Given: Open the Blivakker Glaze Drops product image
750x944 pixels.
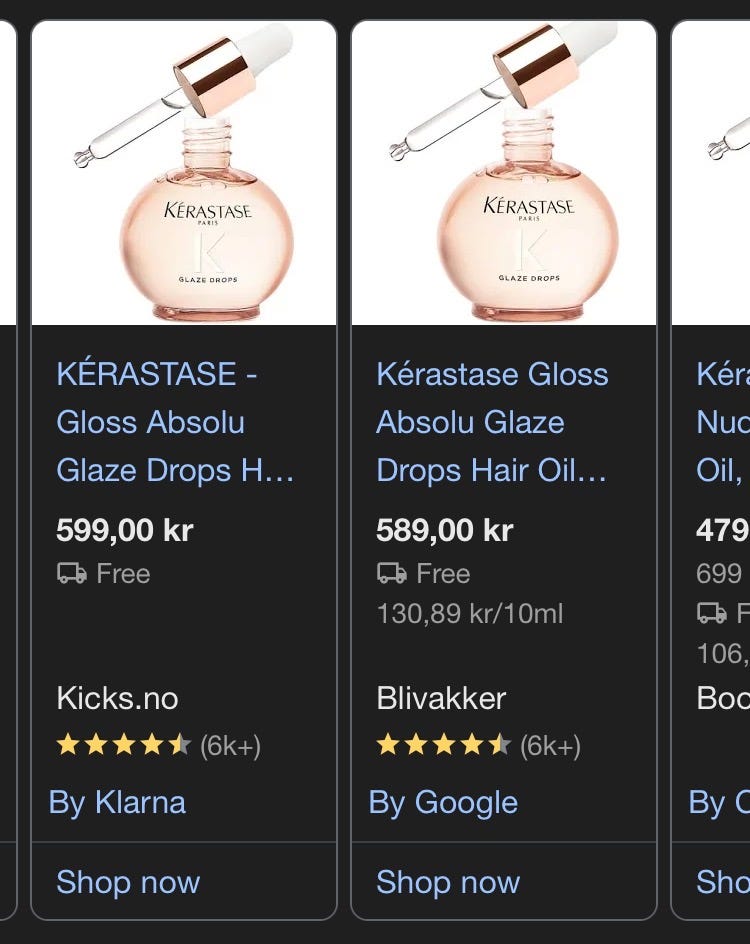Looking at the screenshot, I should pyautogui.click(x=504, y=173).
